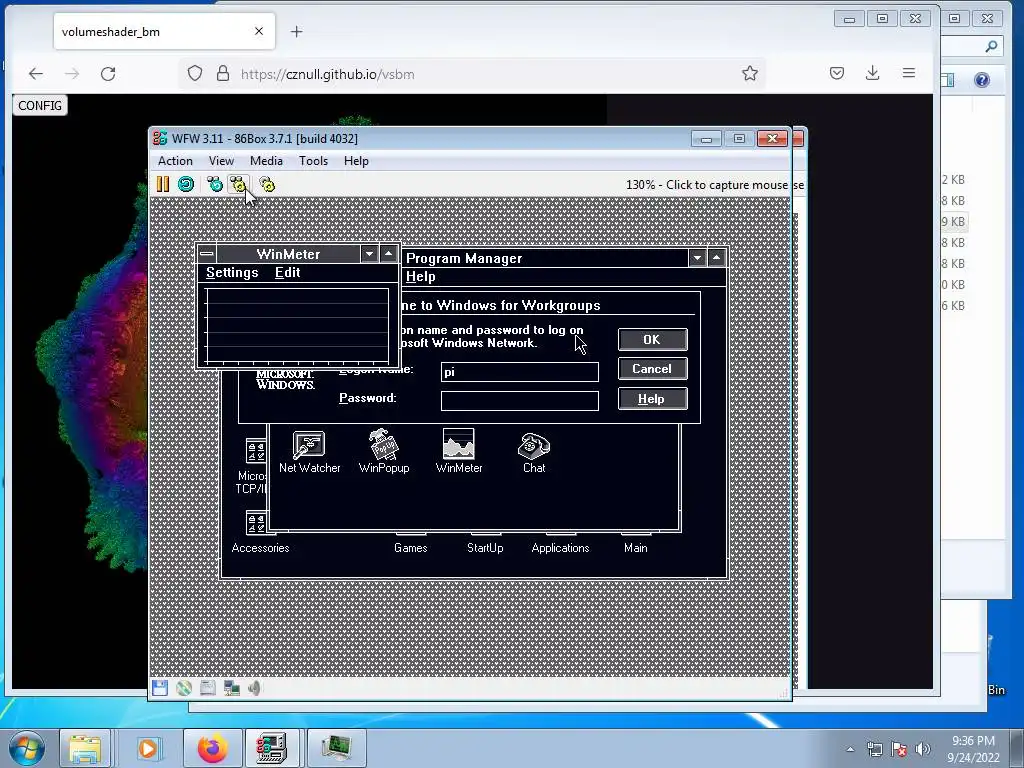Click the Firefox address bar URL

(x=328, y=74)
